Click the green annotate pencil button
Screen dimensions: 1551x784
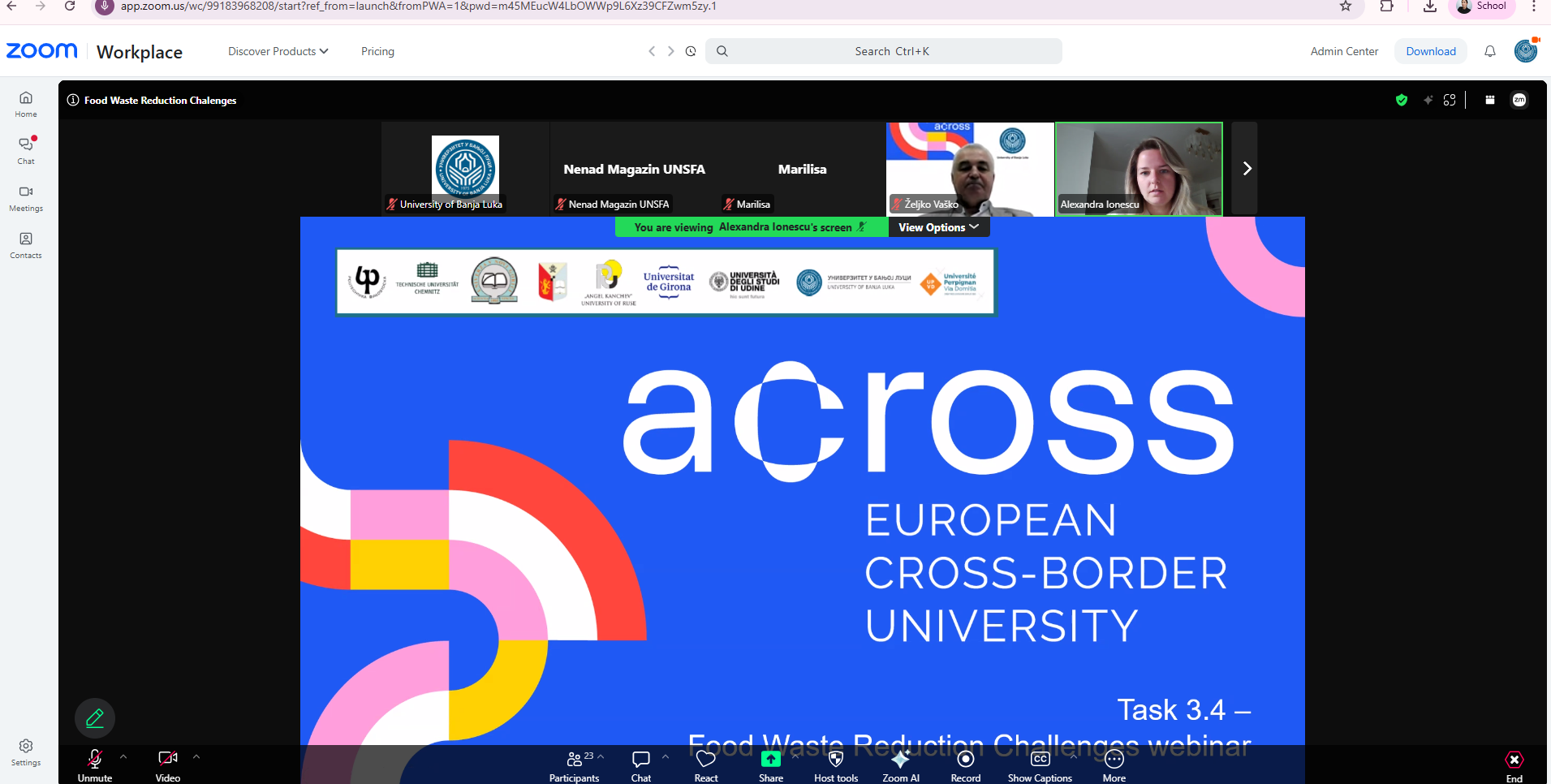tap(95, 718)
